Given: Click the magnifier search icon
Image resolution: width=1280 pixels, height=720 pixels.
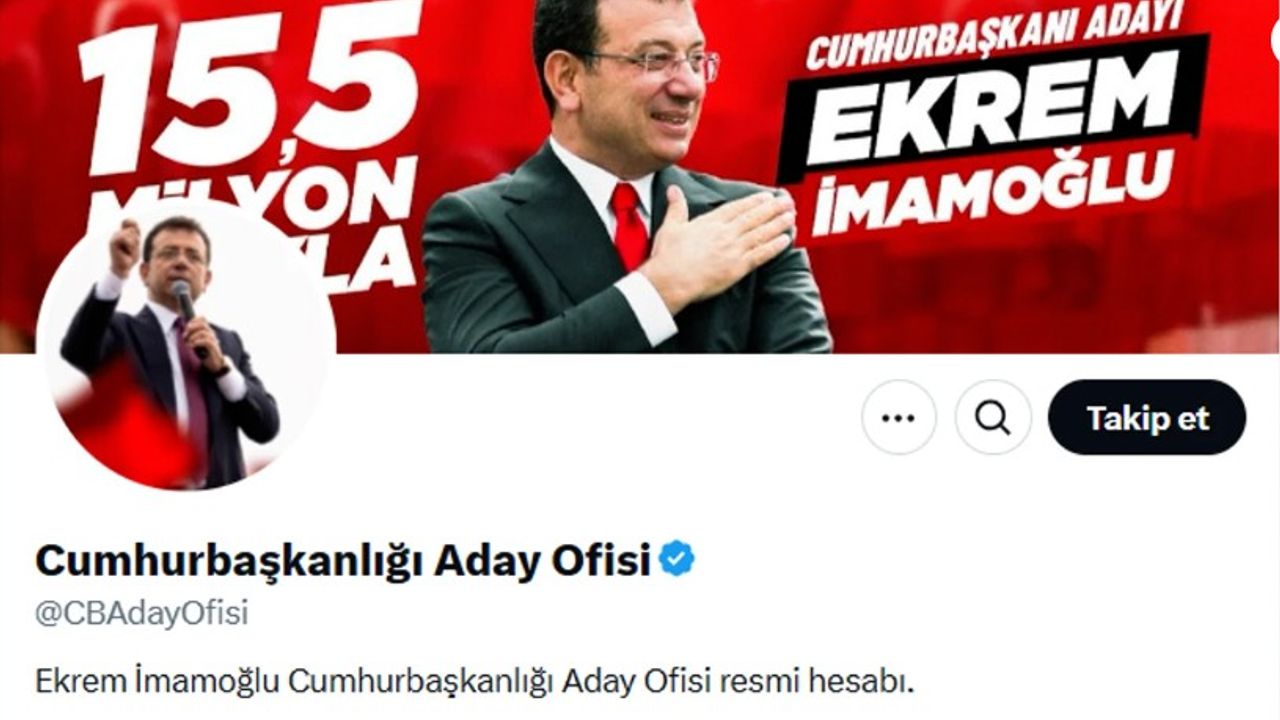Looking at the screenshot, I should coord(993,417).
